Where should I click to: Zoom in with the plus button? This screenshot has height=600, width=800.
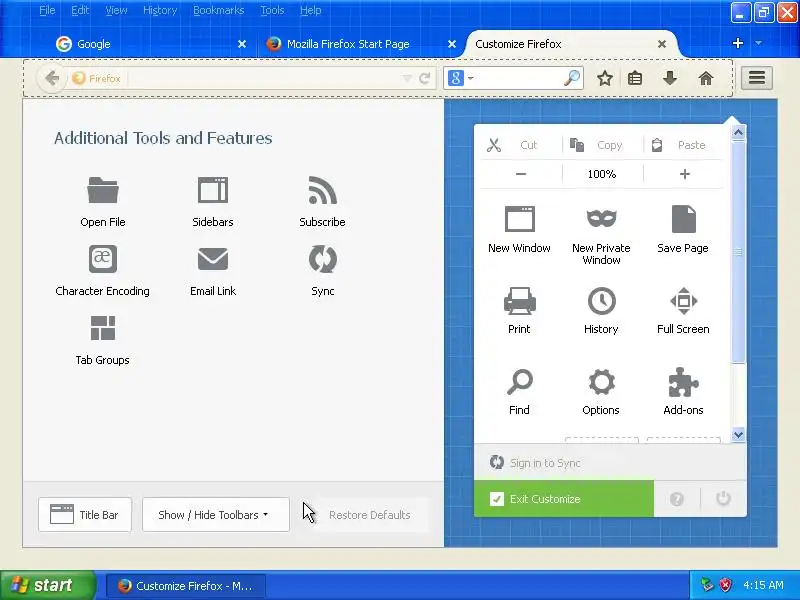tap(685, 174)
